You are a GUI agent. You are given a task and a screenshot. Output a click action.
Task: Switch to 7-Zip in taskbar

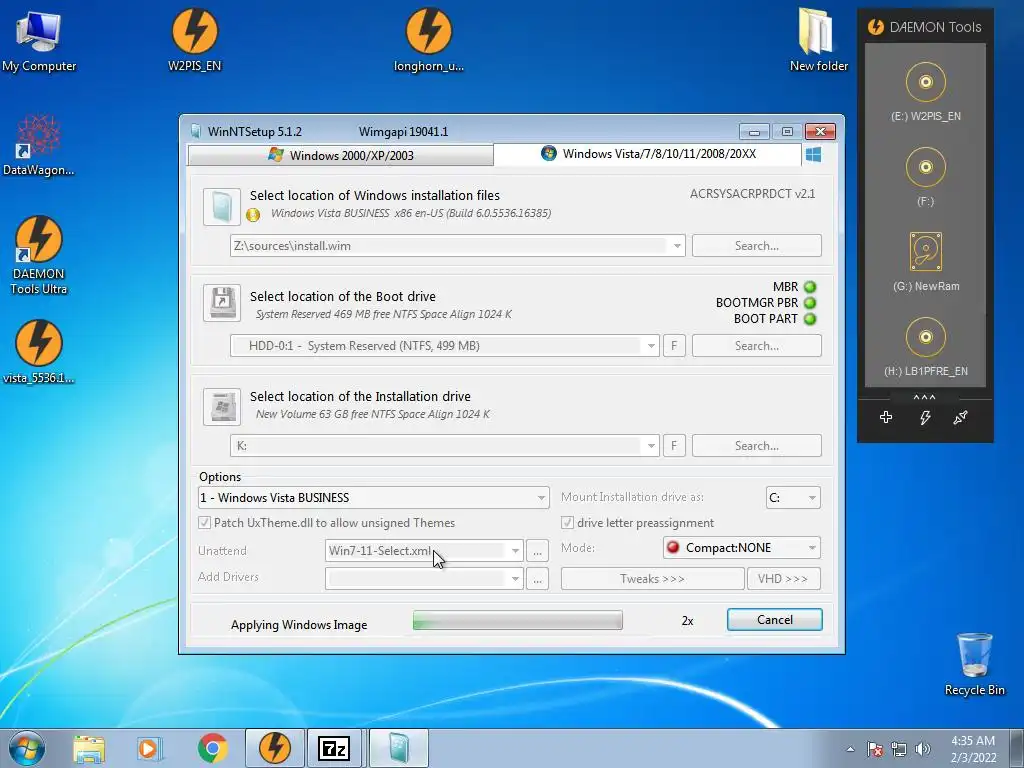point(334,748)
